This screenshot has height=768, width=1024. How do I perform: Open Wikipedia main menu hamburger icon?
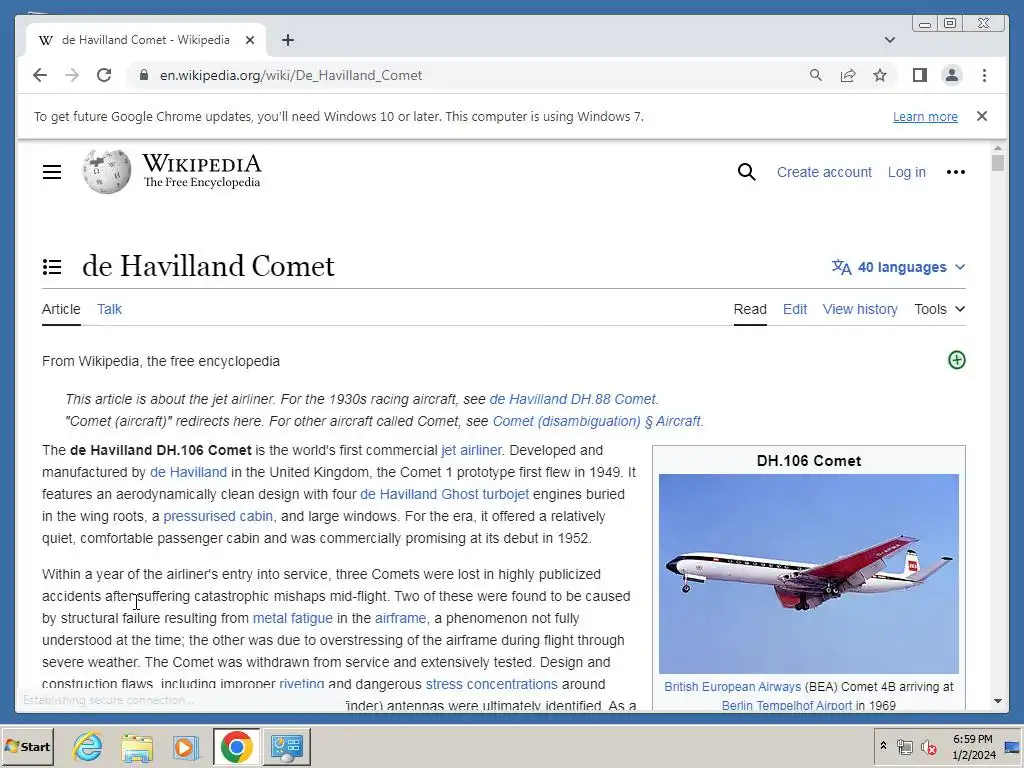coord(52,172)
